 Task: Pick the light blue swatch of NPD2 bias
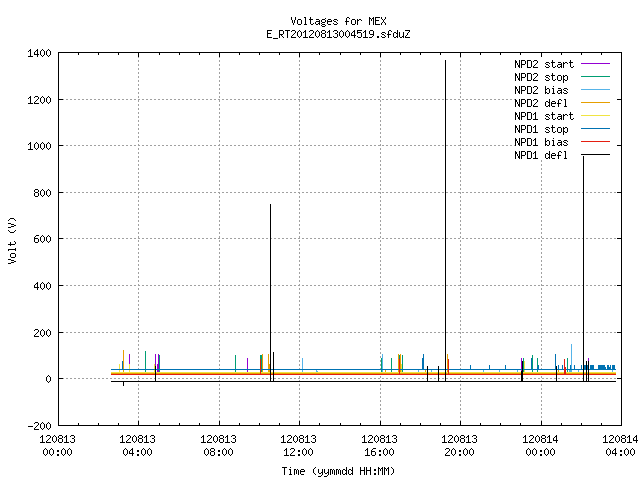pos(596,90)
